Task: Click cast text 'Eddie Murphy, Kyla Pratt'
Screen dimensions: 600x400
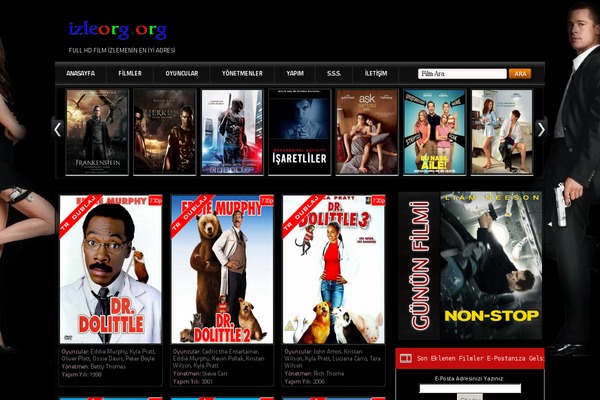Action: click(123, 351)
